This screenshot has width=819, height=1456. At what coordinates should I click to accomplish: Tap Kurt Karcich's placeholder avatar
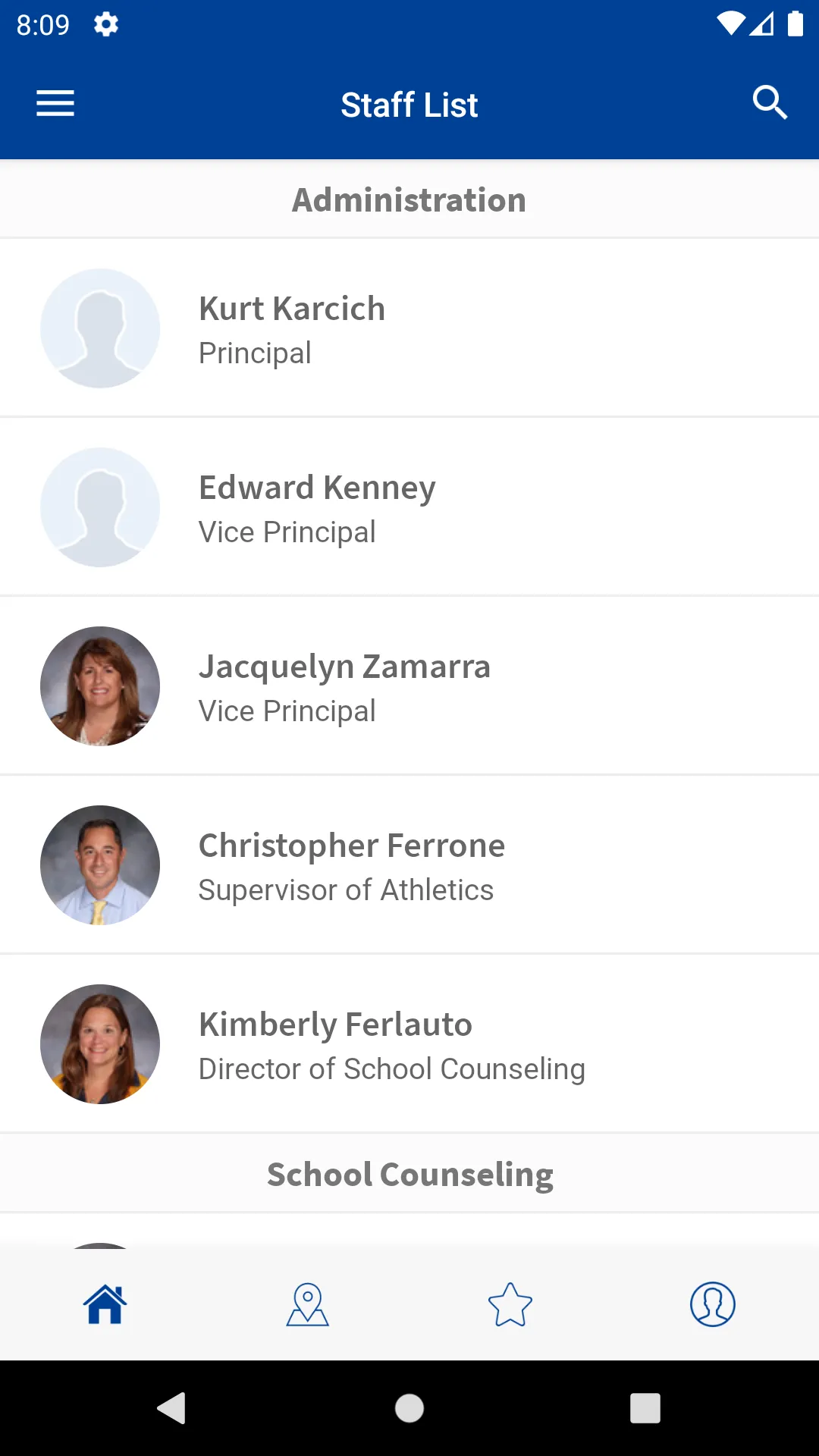(x=100, y=328)
